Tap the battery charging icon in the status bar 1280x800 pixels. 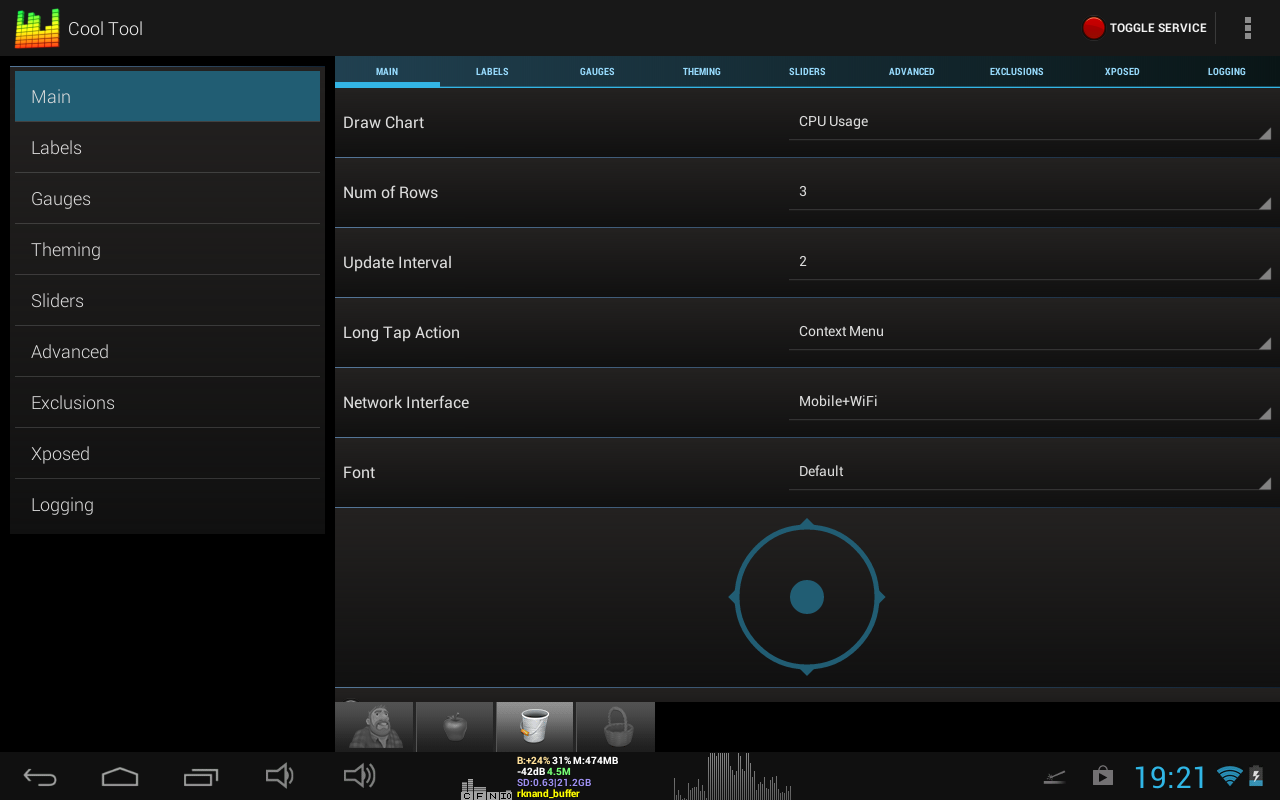pyautogui.click(x=1256, y=776)
